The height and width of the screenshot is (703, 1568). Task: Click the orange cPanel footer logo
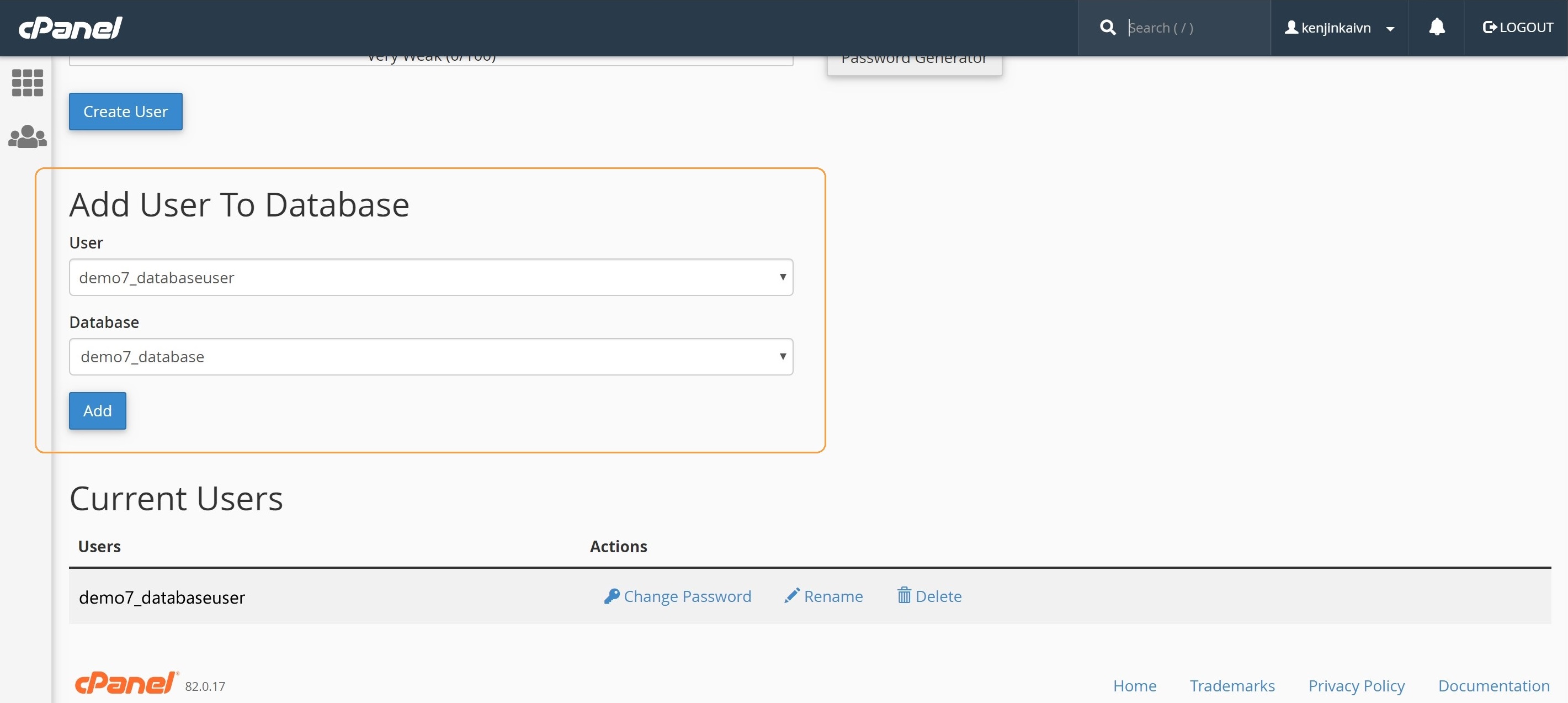coord(126,683)
